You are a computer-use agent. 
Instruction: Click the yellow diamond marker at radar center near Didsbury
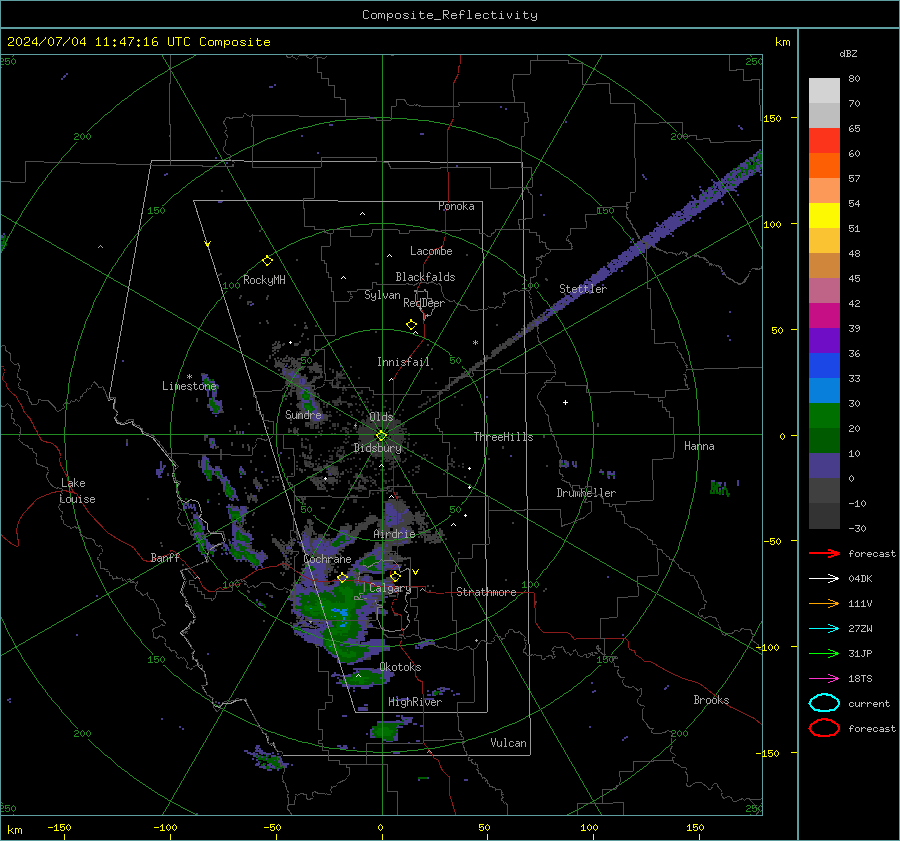[381, 436]
